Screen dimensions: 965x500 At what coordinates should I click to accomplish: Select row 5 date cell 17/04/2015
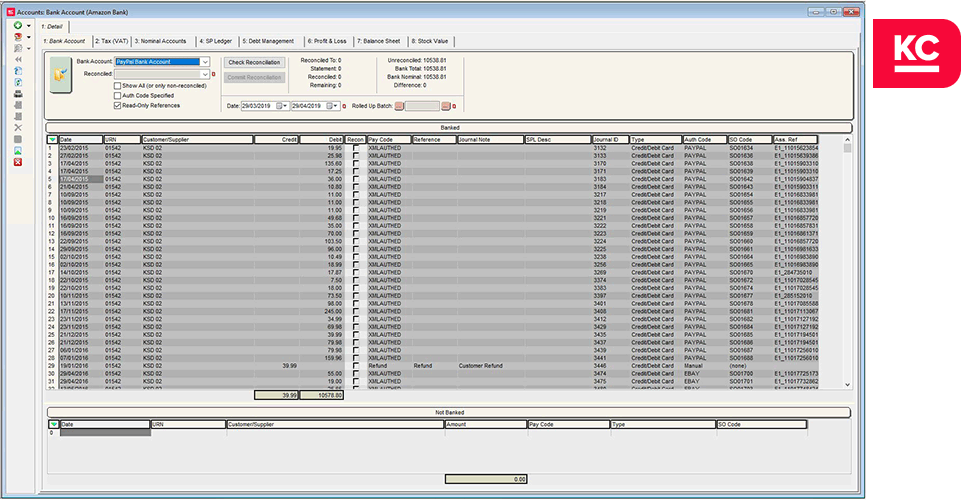click(81, 179)
